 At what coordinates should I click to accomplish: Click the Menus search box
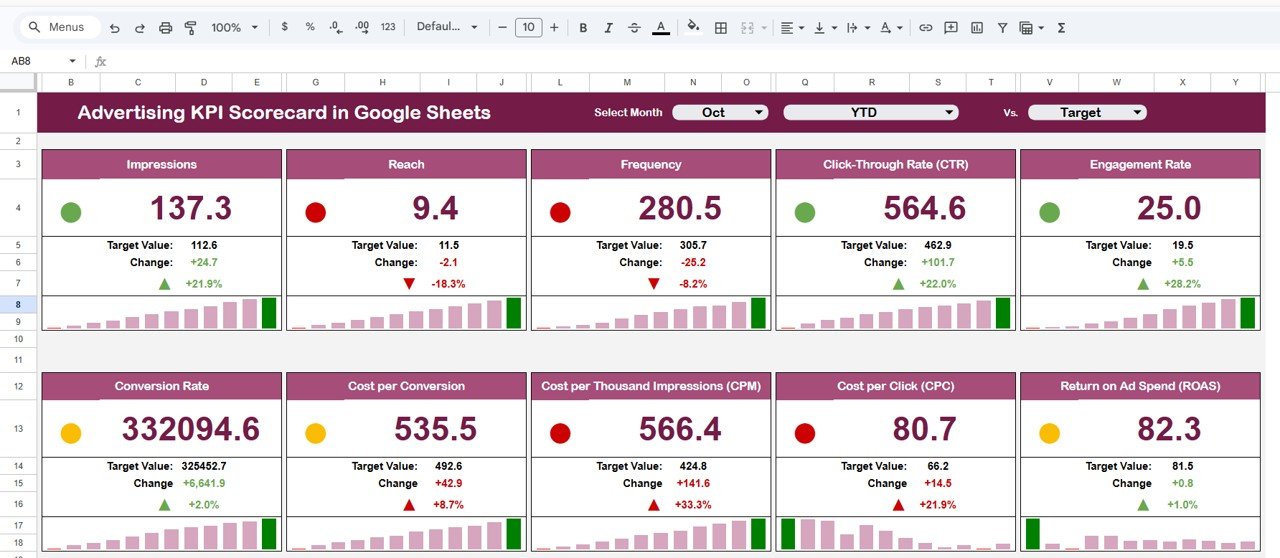pos(62,28)
